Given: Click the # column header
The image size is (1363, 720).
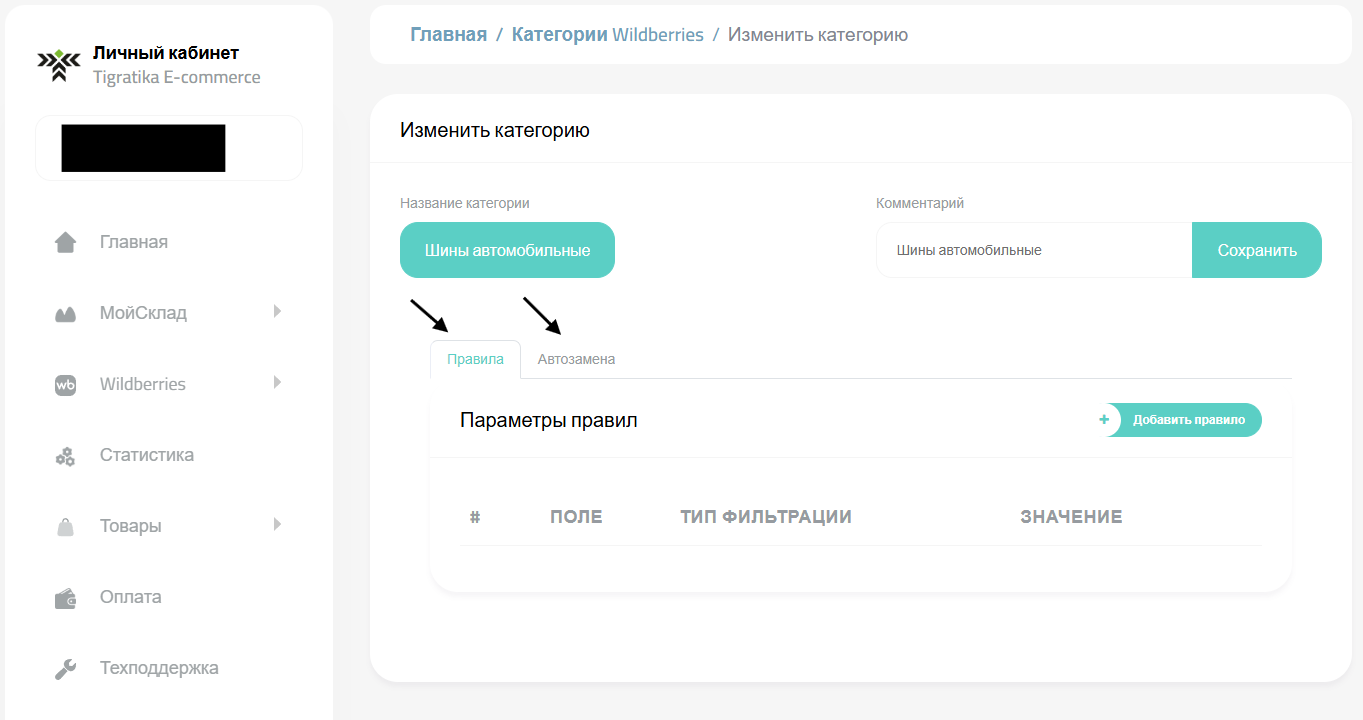Looking at the screenshot, I should tap(475, 517).
